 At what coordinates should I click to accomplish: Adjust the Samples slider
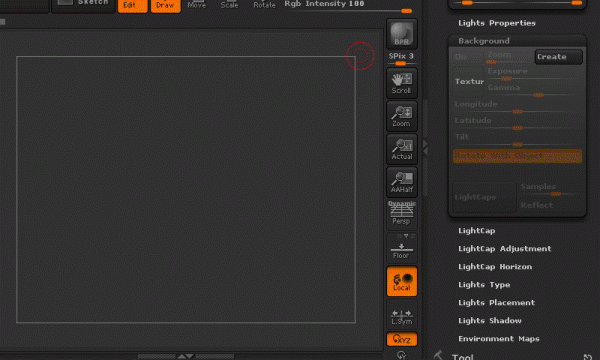550,189
